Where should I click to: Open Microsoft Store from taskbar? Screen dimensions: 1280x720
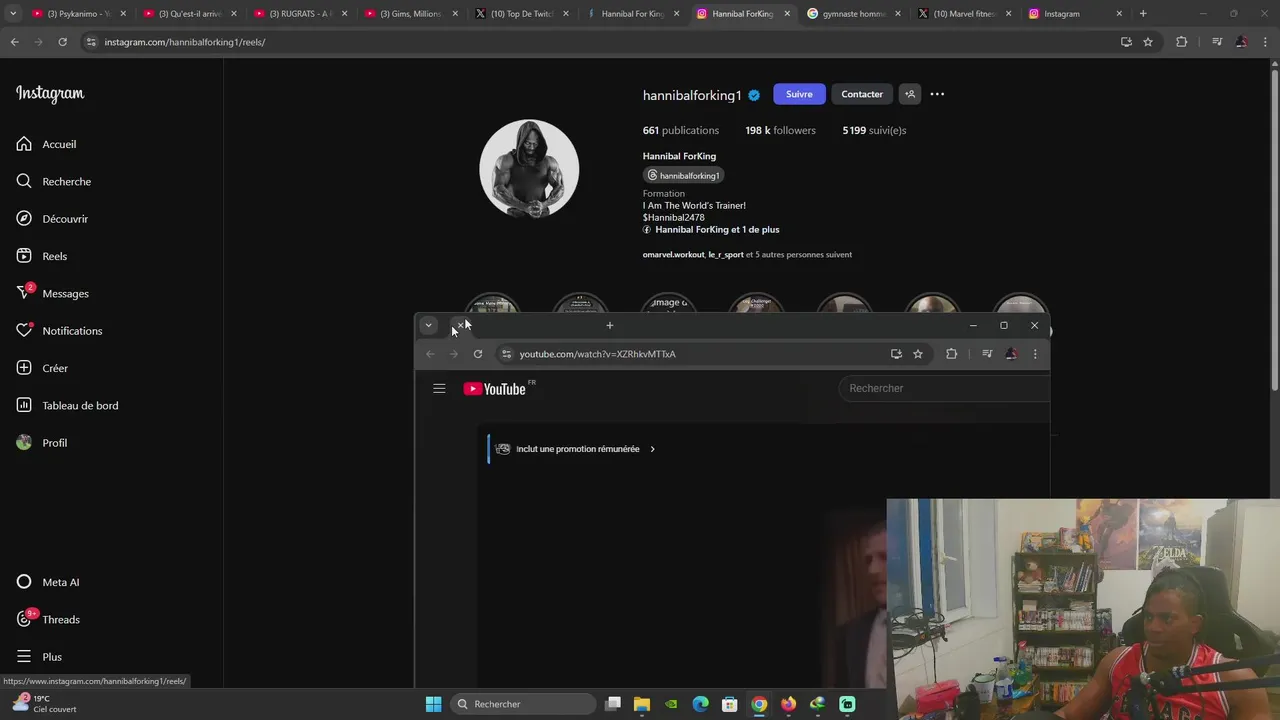point(730,704)
